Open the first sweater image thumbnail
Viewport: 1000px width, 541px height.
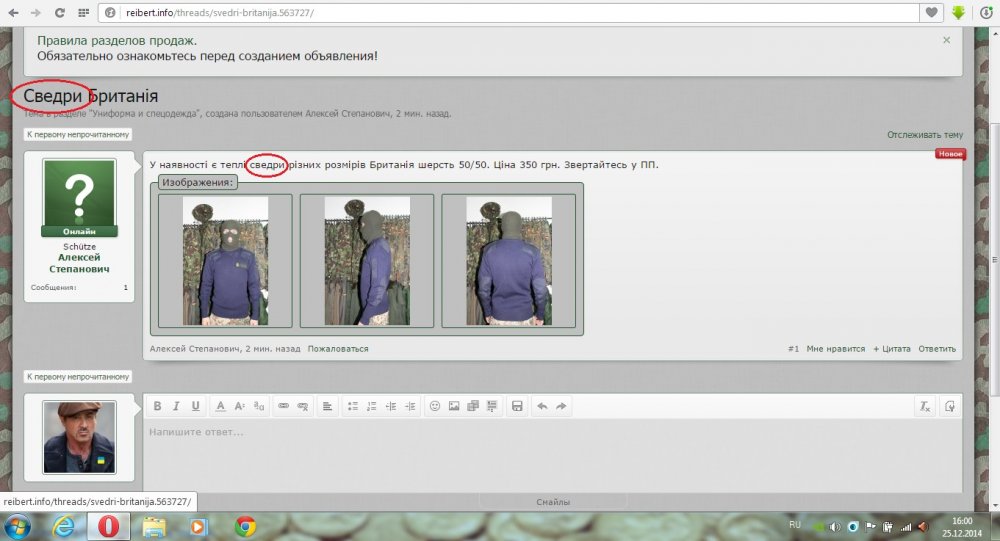coord(225,260)
